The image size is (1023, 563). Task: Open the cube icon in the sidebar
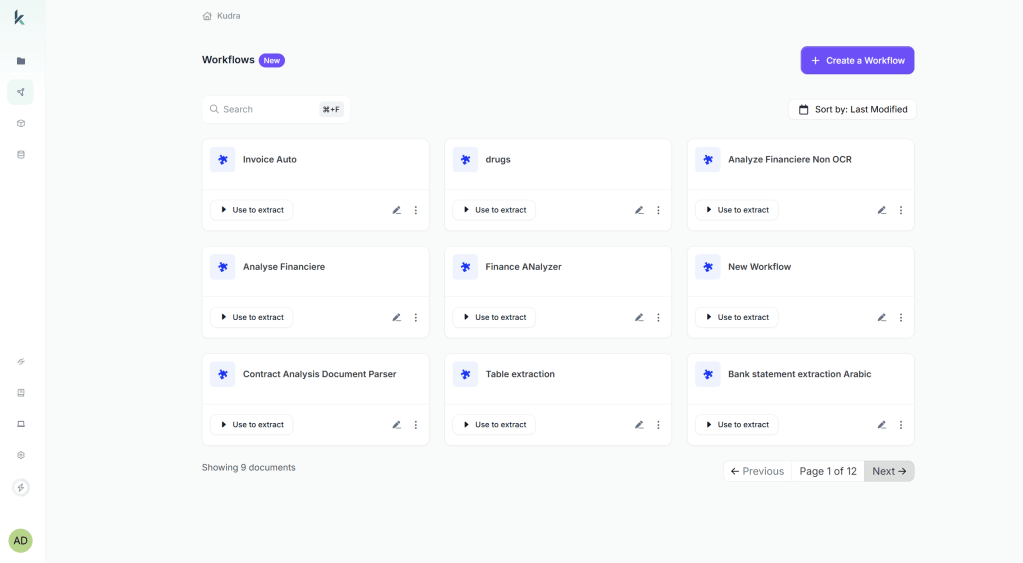pos(21,123)
